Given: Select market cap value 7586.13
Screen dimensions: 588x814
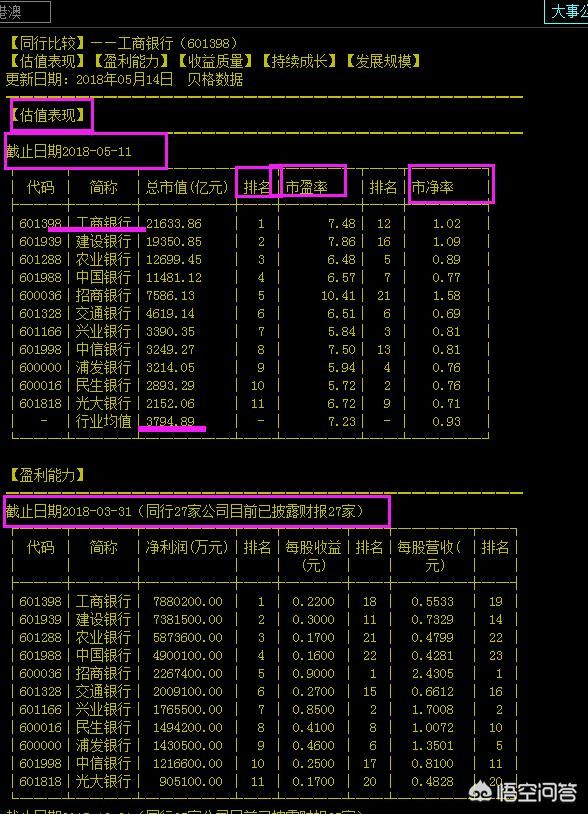Looking at the screenshot, I should pos(170,296).
